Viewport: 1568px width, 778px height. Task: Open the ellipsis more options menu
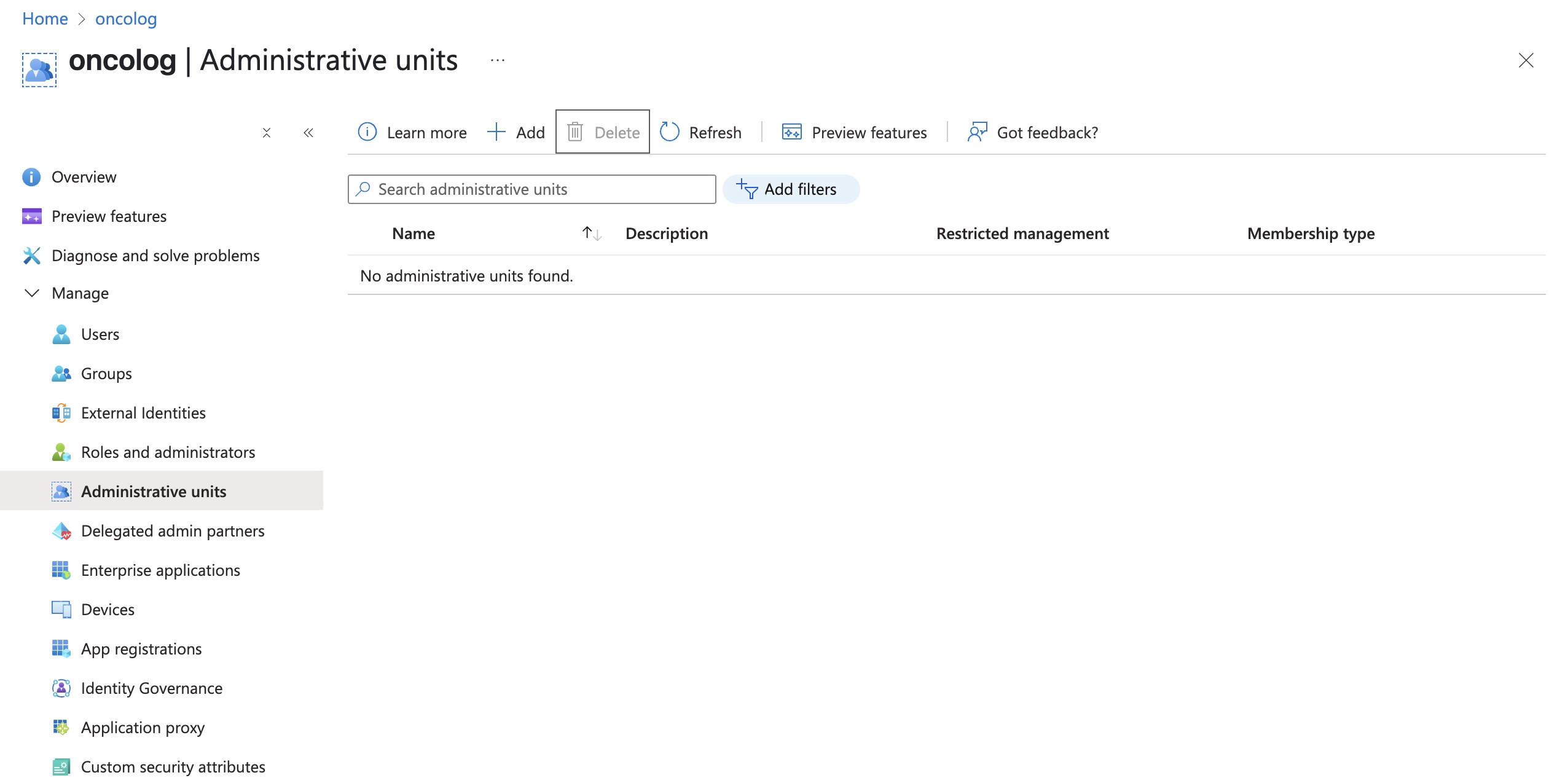[x=498, y=60]
